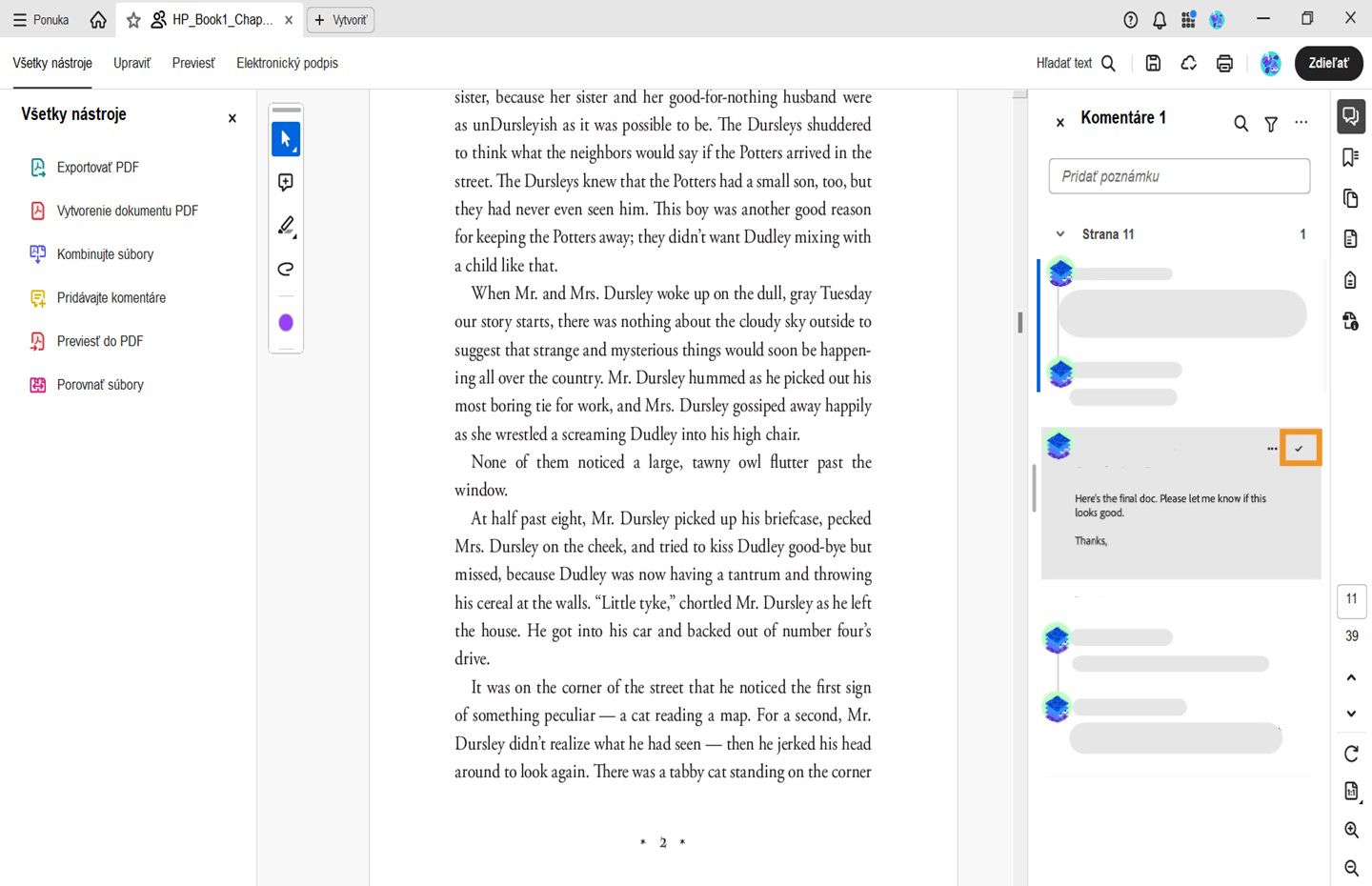The height and width of the screenshot is (886, 1372).
Task: Select the Všetky nástroje menu tab
Action: [52, 63]
